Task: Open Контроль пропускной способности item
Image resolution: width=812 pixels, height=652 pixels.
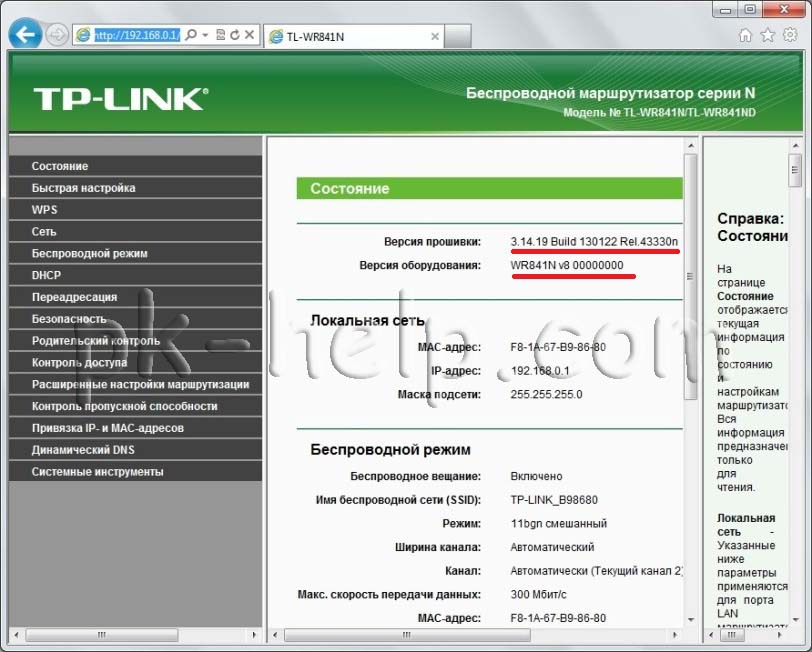Action: click(x=136, y=406)
